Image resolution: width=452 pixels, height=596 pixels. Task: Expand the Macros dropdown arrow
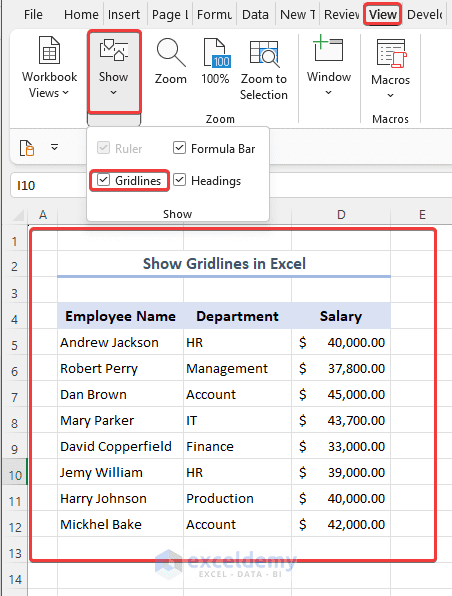[391, 95]
